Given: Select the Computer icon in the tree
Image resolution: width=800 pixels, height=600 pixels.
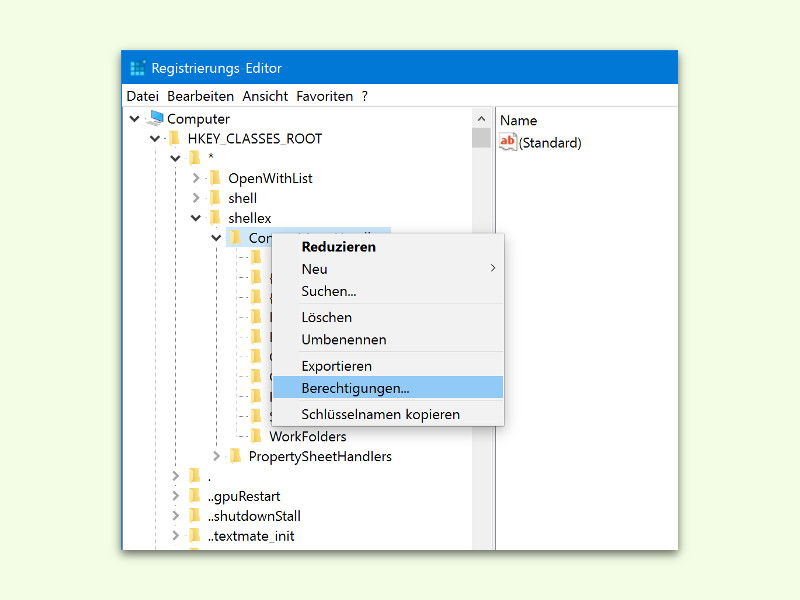Looking at the screenshot, I should [x=155, y=118].
